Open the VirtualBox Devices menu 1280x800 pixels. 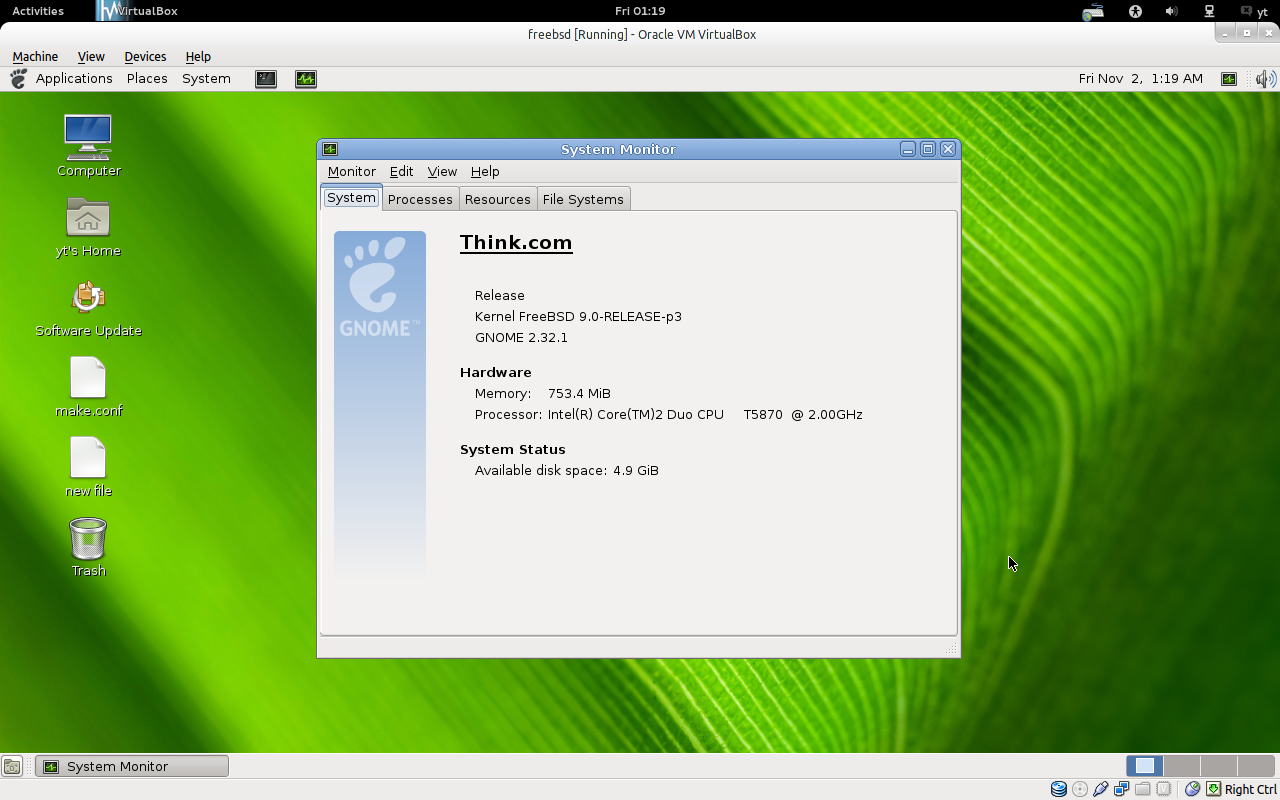pos(145,57)
